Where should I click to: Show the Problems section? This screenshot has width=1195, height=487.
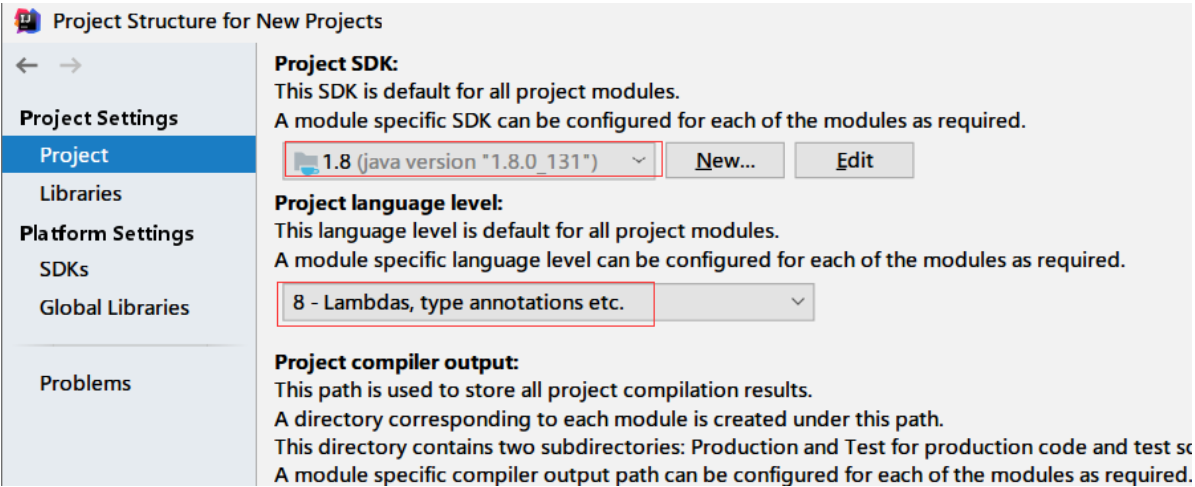[85, 383]
